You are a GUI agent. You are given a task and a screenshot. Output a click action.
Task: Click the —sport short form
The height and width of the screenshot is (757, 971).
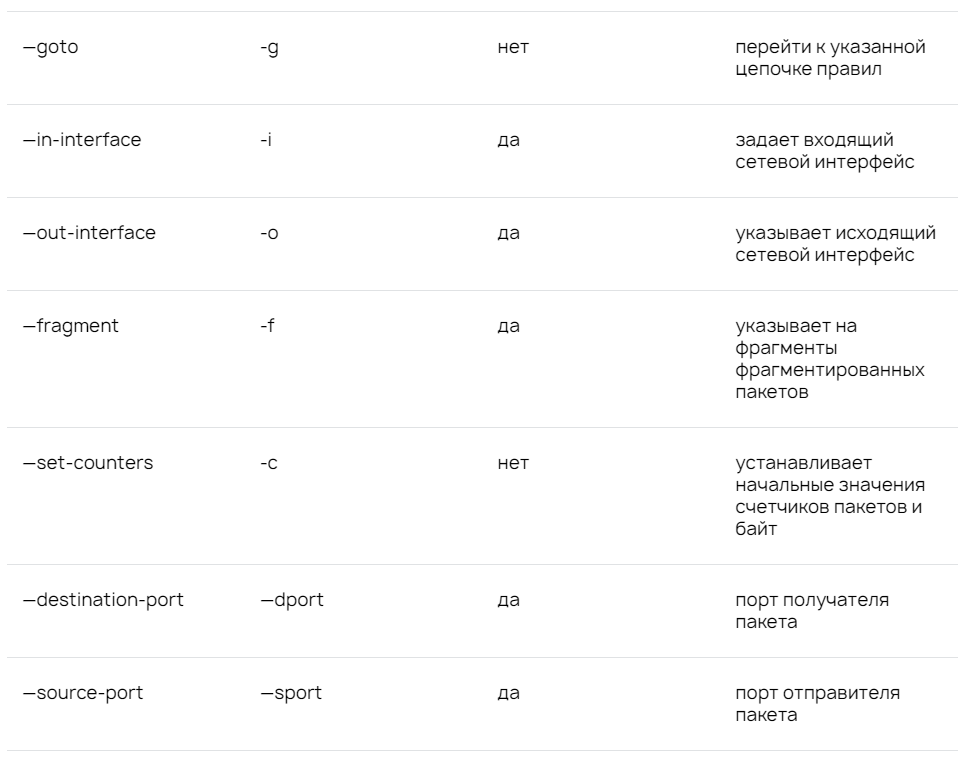click(x=291, y=693)
